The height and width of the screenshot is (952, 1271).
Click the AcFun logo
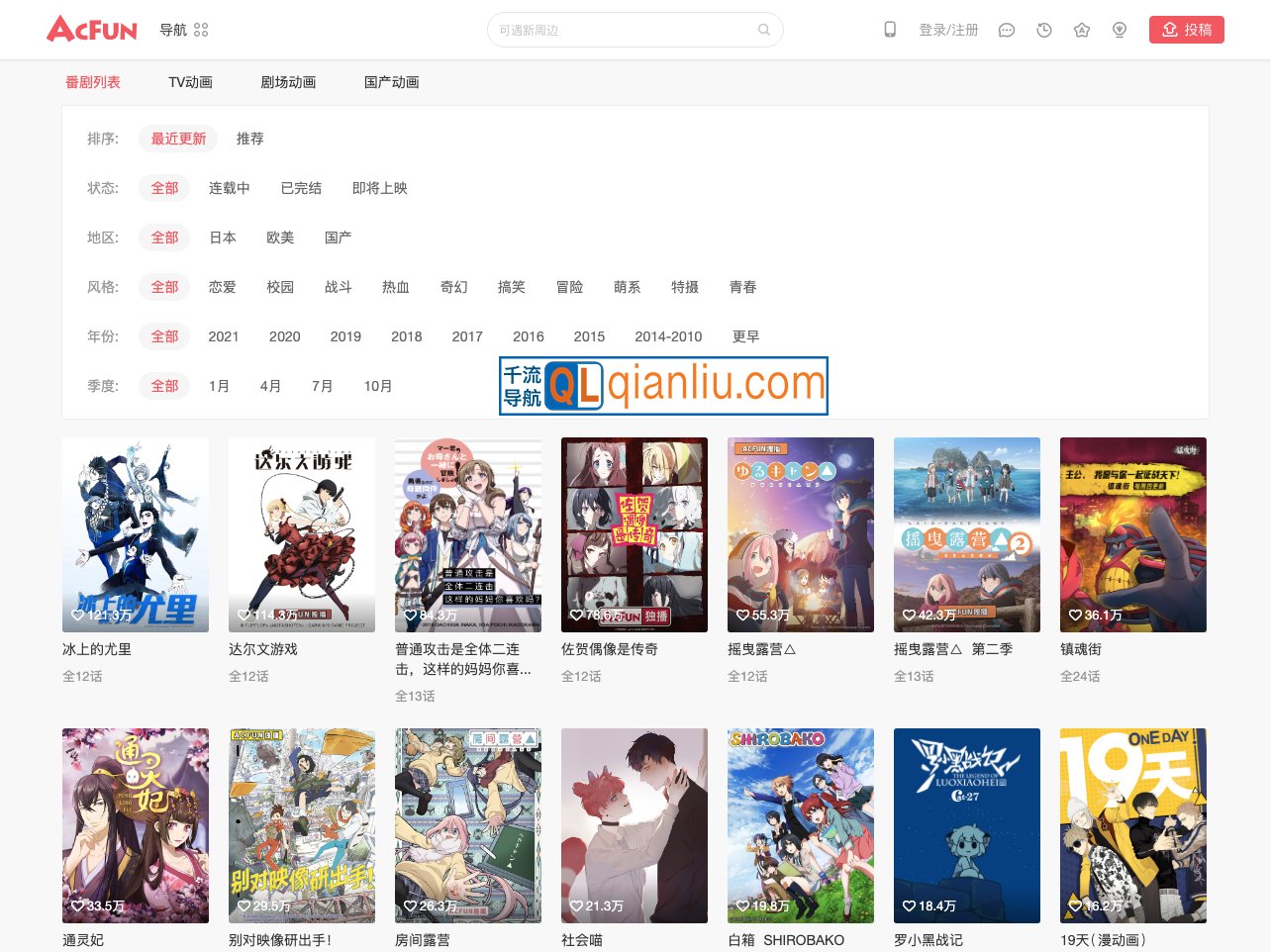coord(91,29)
